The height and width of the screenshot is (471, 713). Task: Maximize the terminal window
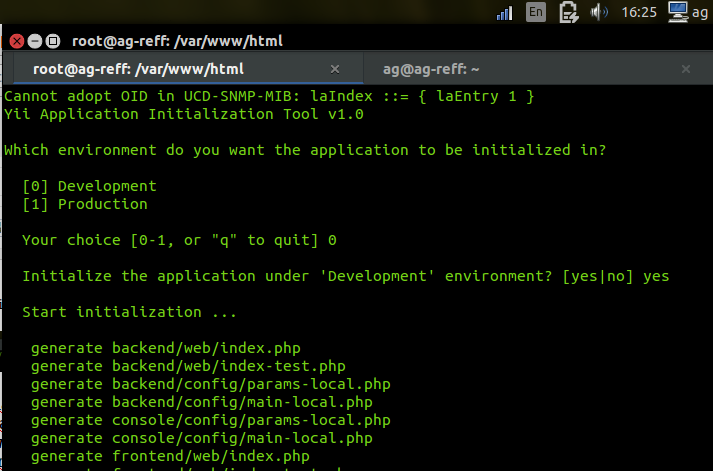[x=53, y=41]
